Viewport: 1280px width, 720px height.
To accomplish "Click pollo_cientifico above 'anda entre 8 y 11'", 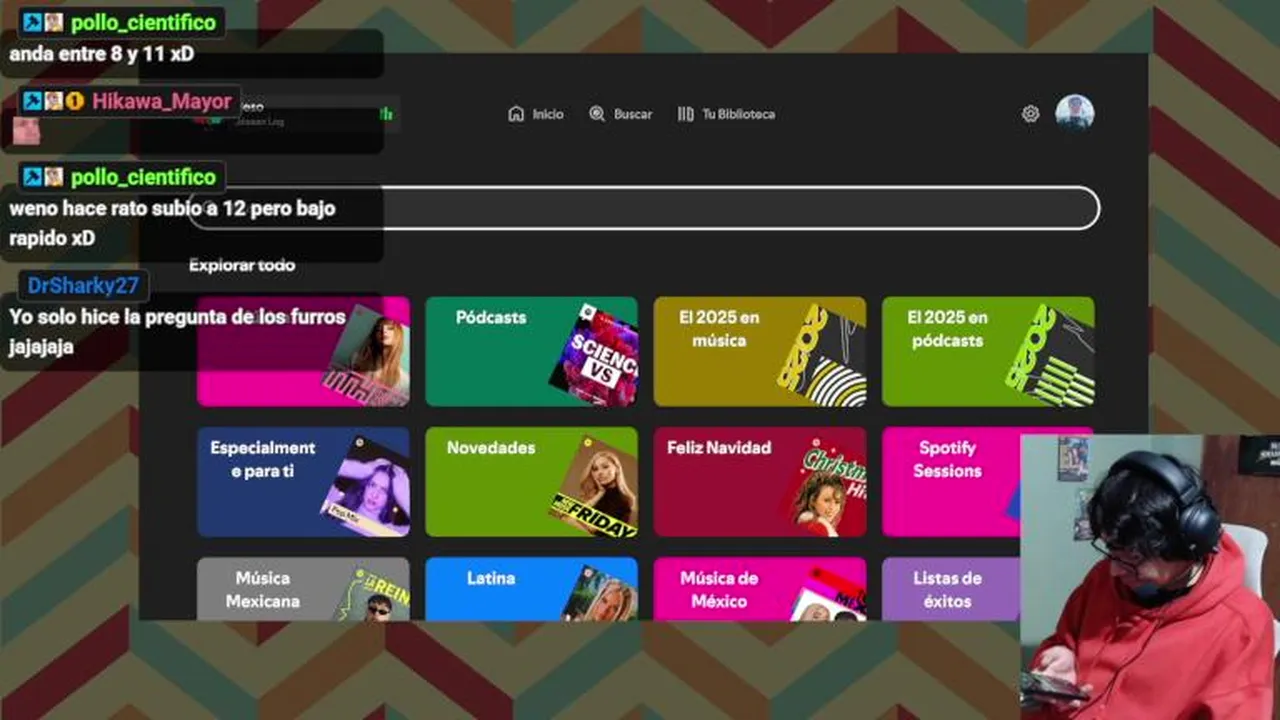I will [x=143, y=21].
